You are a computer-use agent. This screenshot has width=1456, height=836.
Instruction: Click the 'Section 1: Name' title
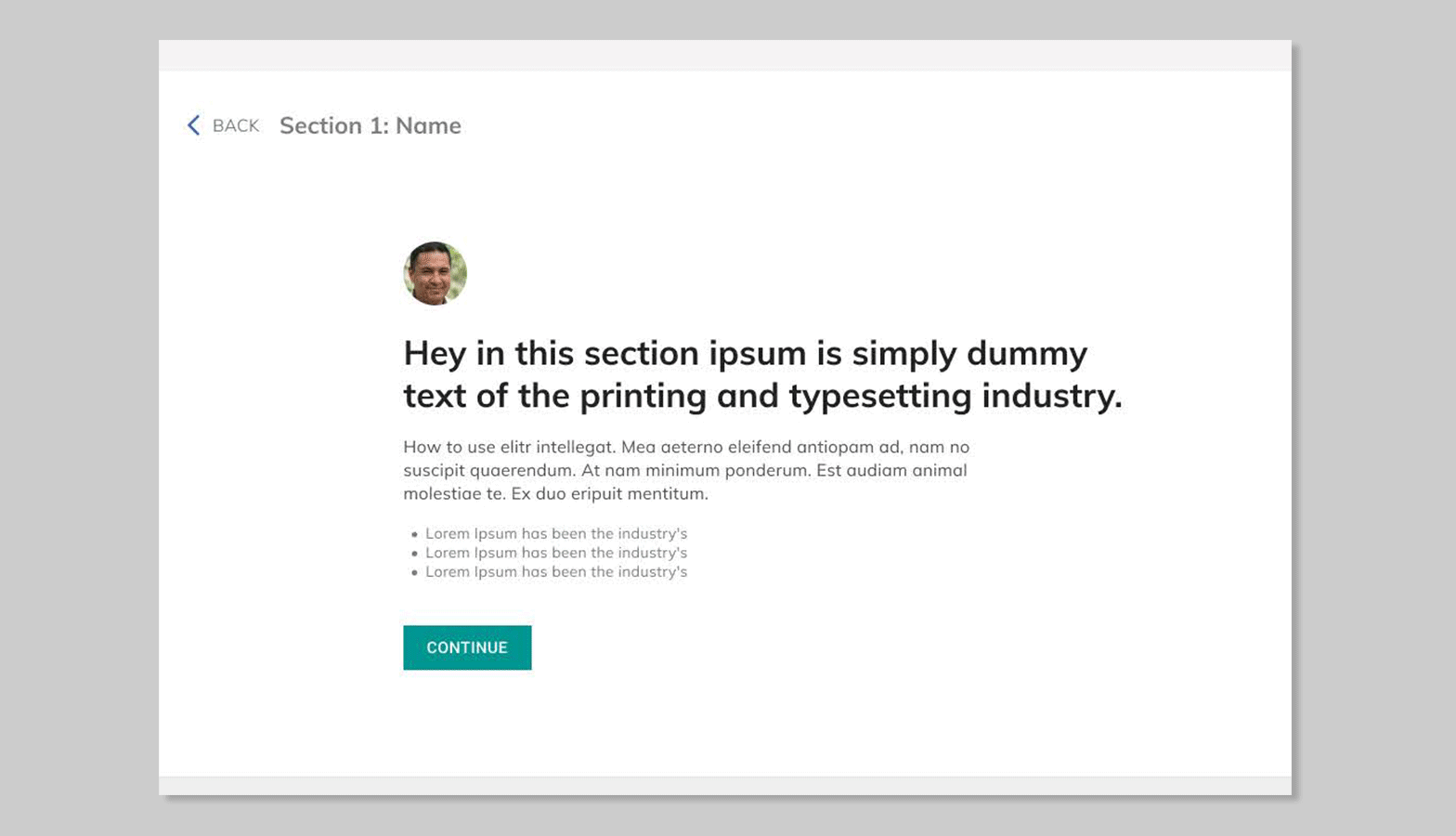[x=370, y=125]
